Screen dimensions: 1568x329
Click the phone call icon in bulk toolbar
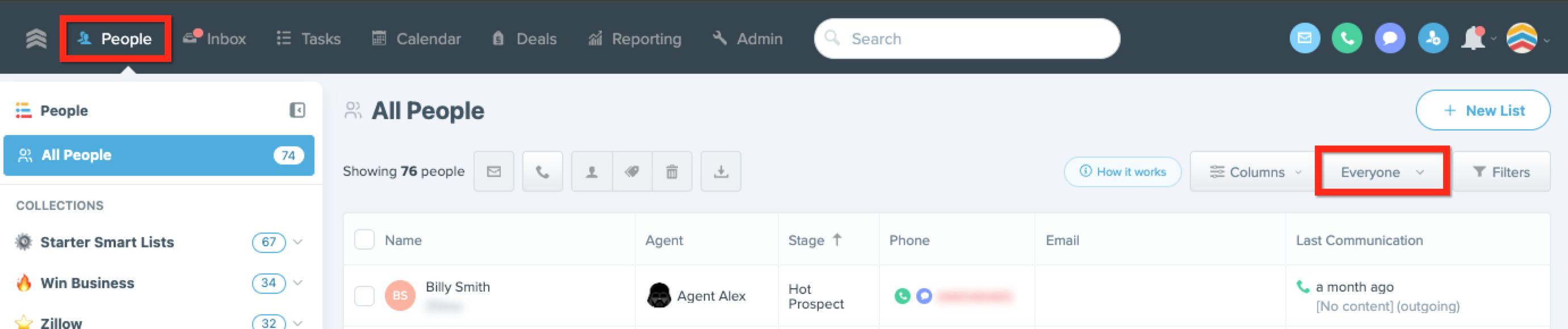pos(542,171)
